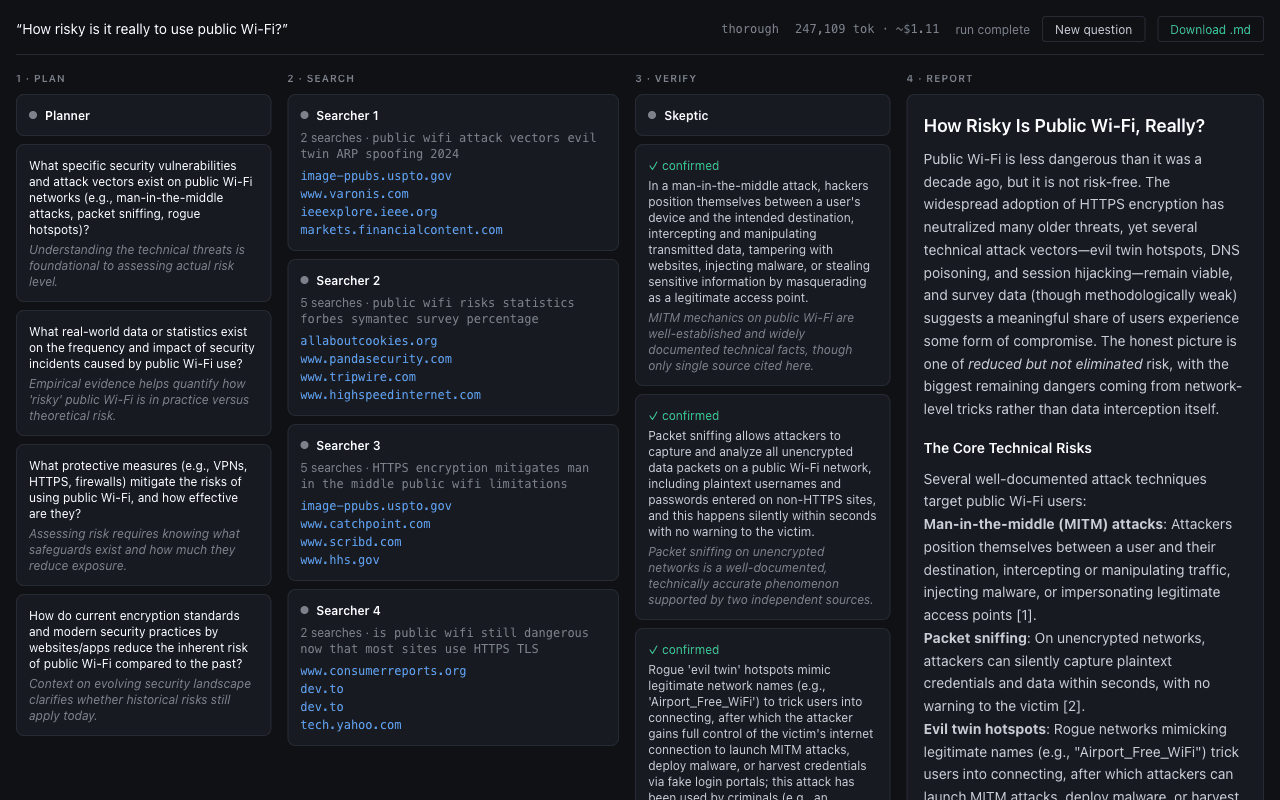Click the Skeptic status dot
This screenshot has height=800, width=1280.
coord(652,115)
